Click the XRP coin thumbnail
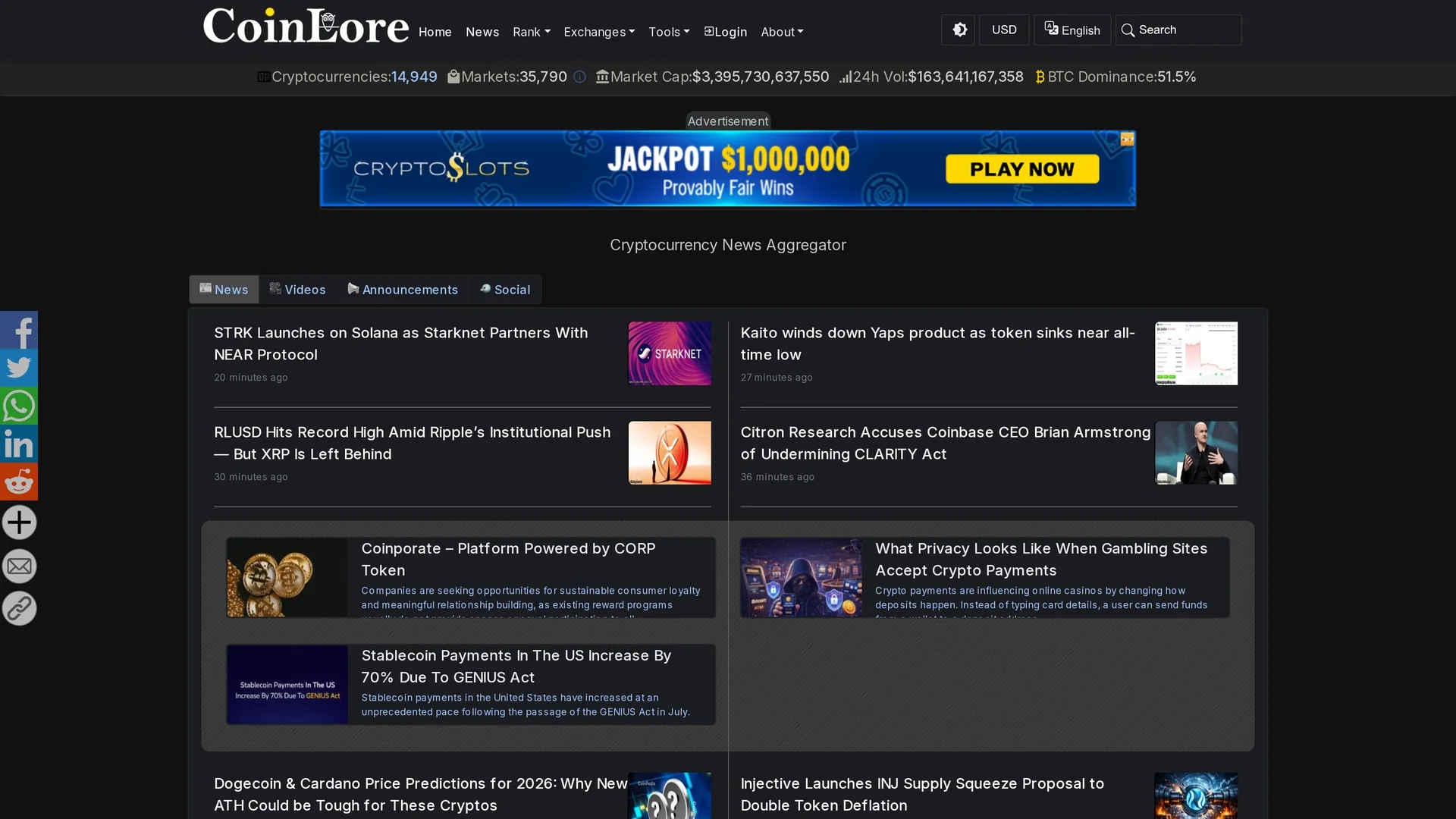 (670, 453)
